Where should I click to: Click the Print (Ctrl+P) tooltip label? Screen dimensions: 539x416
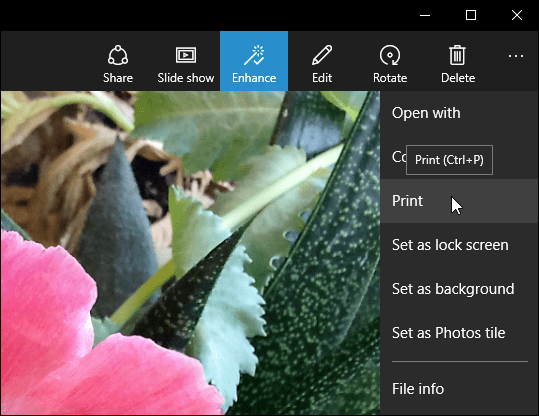[x=449, y=160]
